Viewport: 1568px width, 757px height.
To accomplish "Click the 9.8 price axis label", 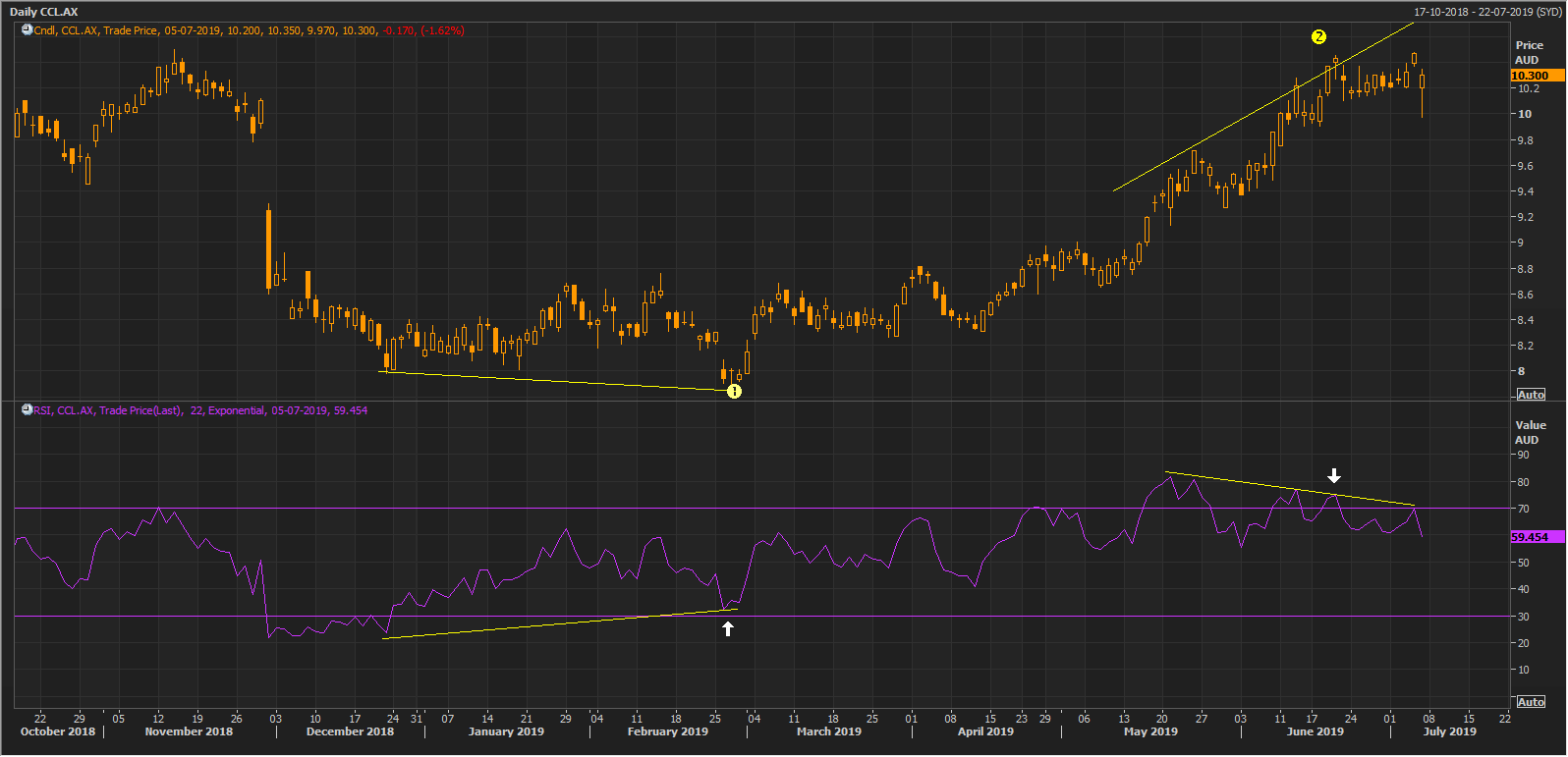I will tap(1526, 140).
